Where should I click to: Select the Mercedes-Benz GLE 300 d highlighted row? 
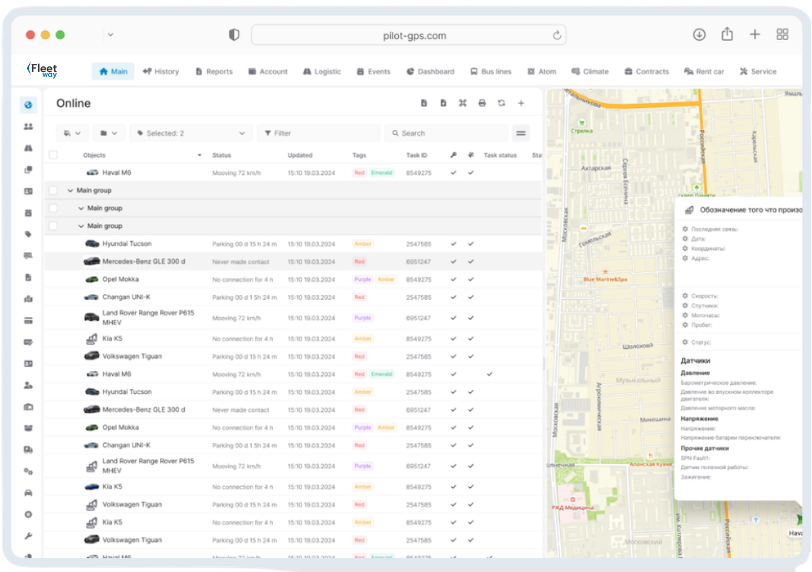[x=293, y=261]
